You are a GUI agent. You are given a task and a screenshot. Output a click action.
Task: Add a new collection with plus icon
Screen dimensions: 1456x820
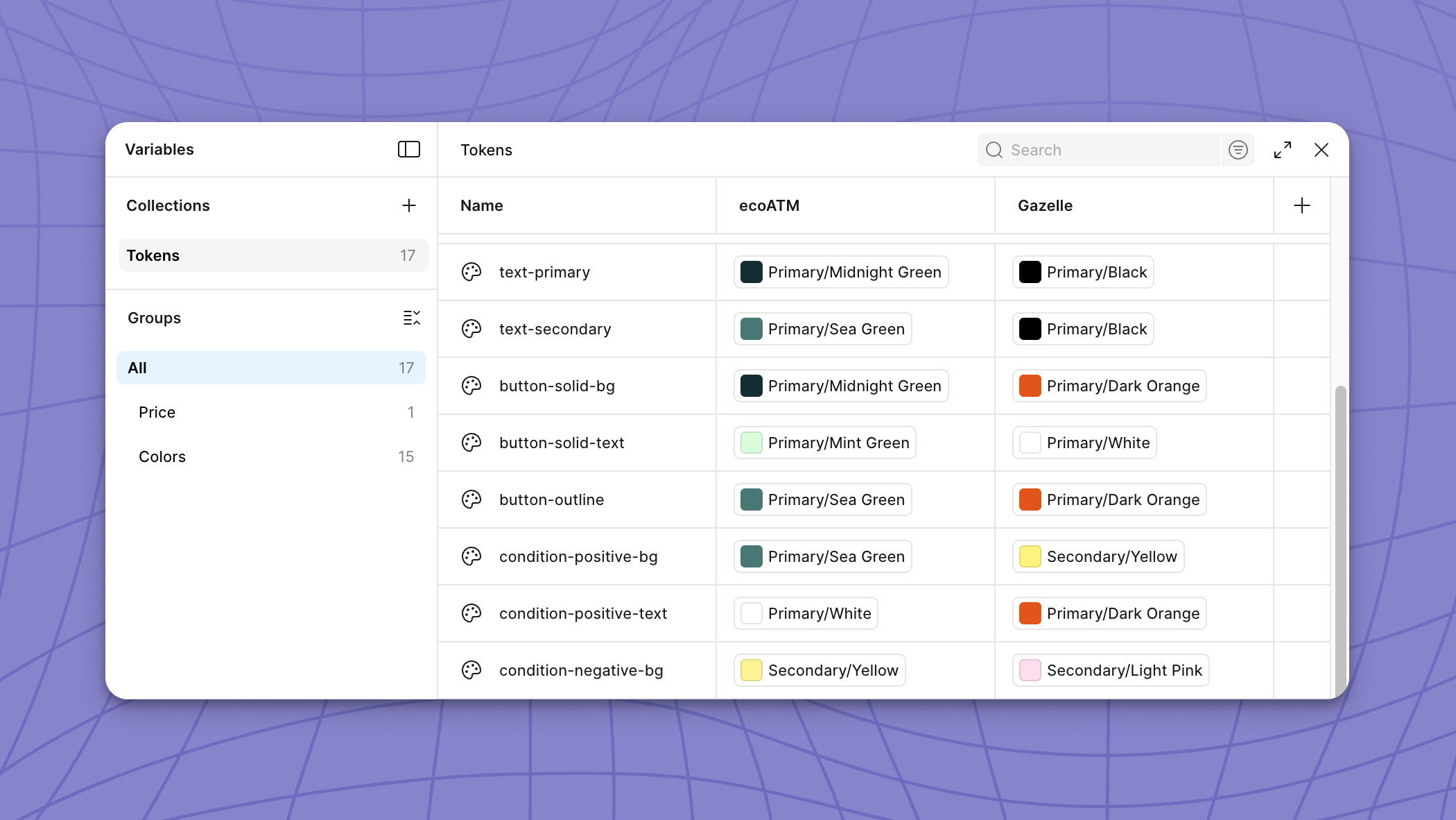[409, 205]
